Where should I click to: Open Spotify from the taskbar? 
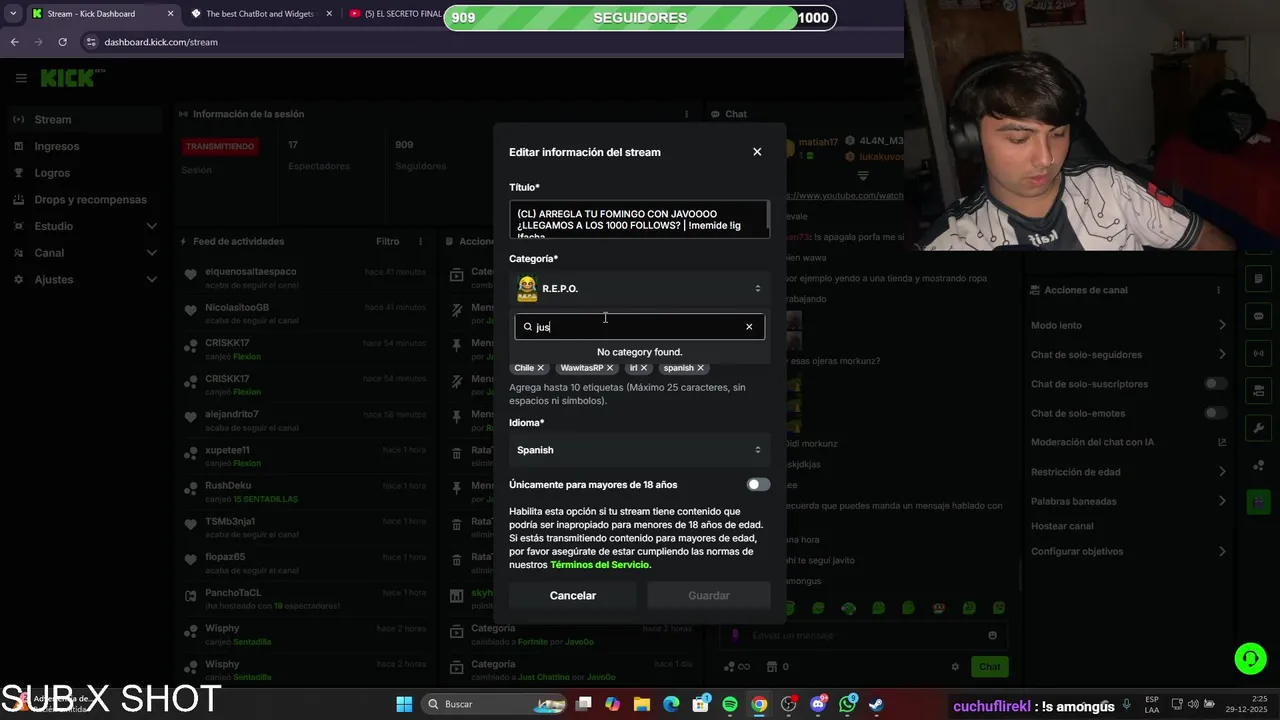(x=730, y=704)
